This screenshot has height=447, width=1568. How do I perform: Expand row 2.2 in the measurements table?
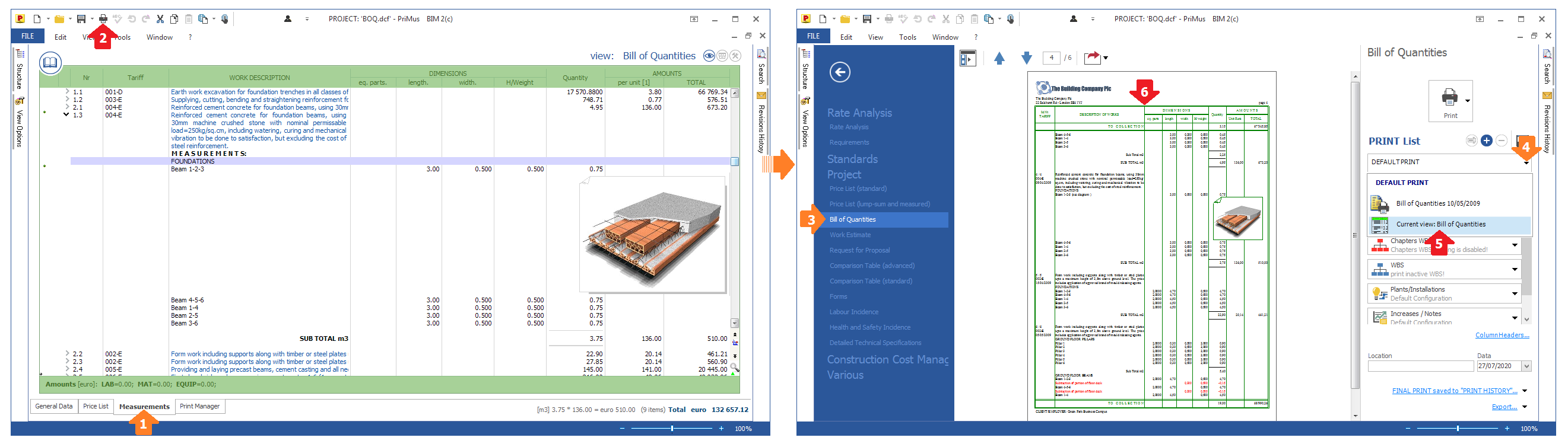[67, 353]
